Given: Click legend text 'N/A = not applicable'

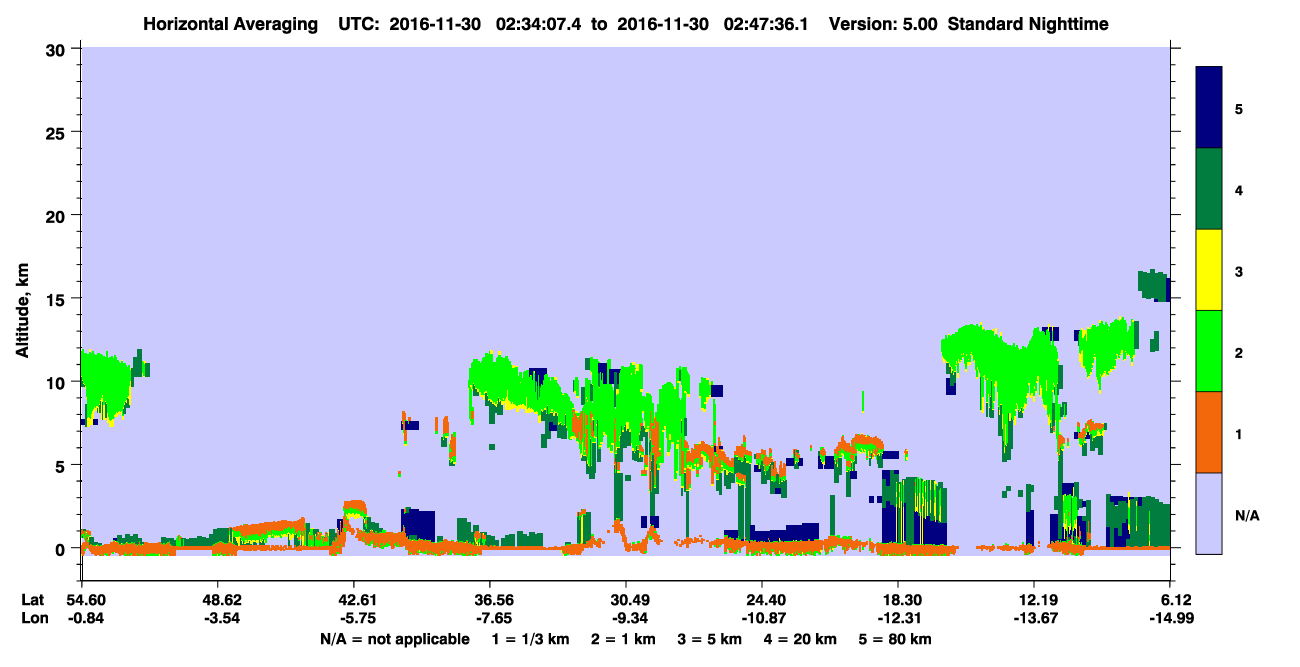Looking at the screenshot, I should (394, 638).
